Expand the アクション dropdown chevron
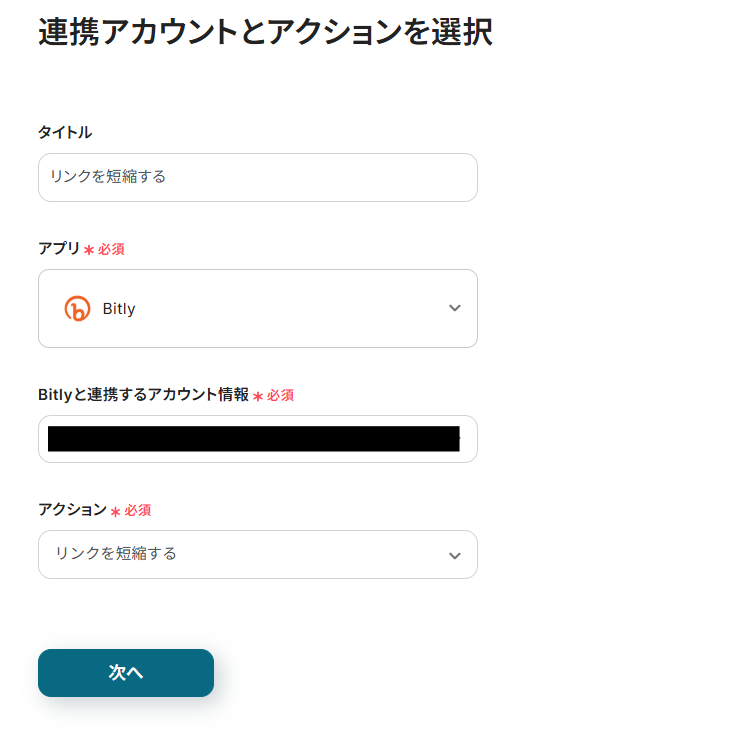The width and height of the screenshot is (733, 729). coord(455,555)
